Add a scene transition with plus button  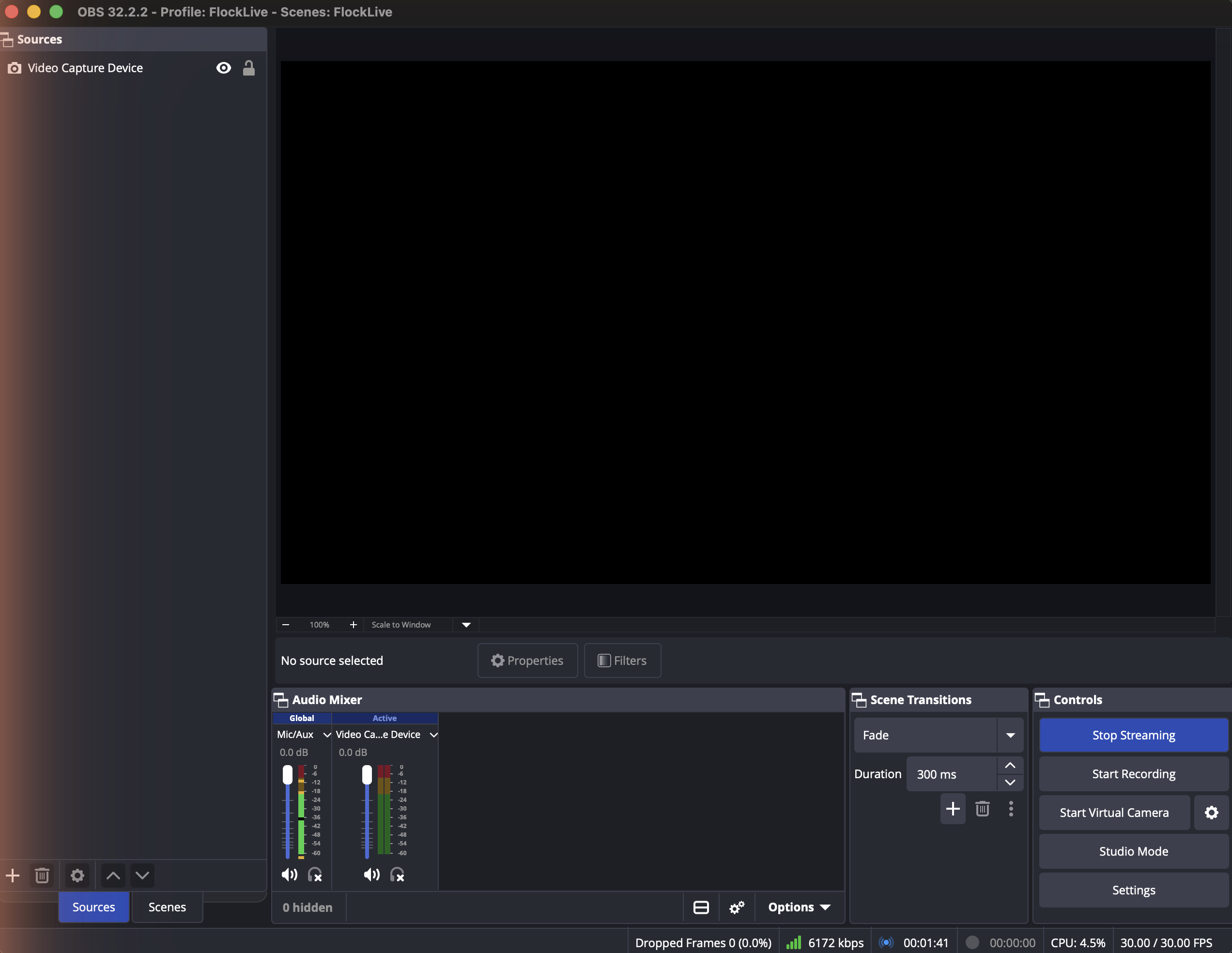(x=953, y=809)
